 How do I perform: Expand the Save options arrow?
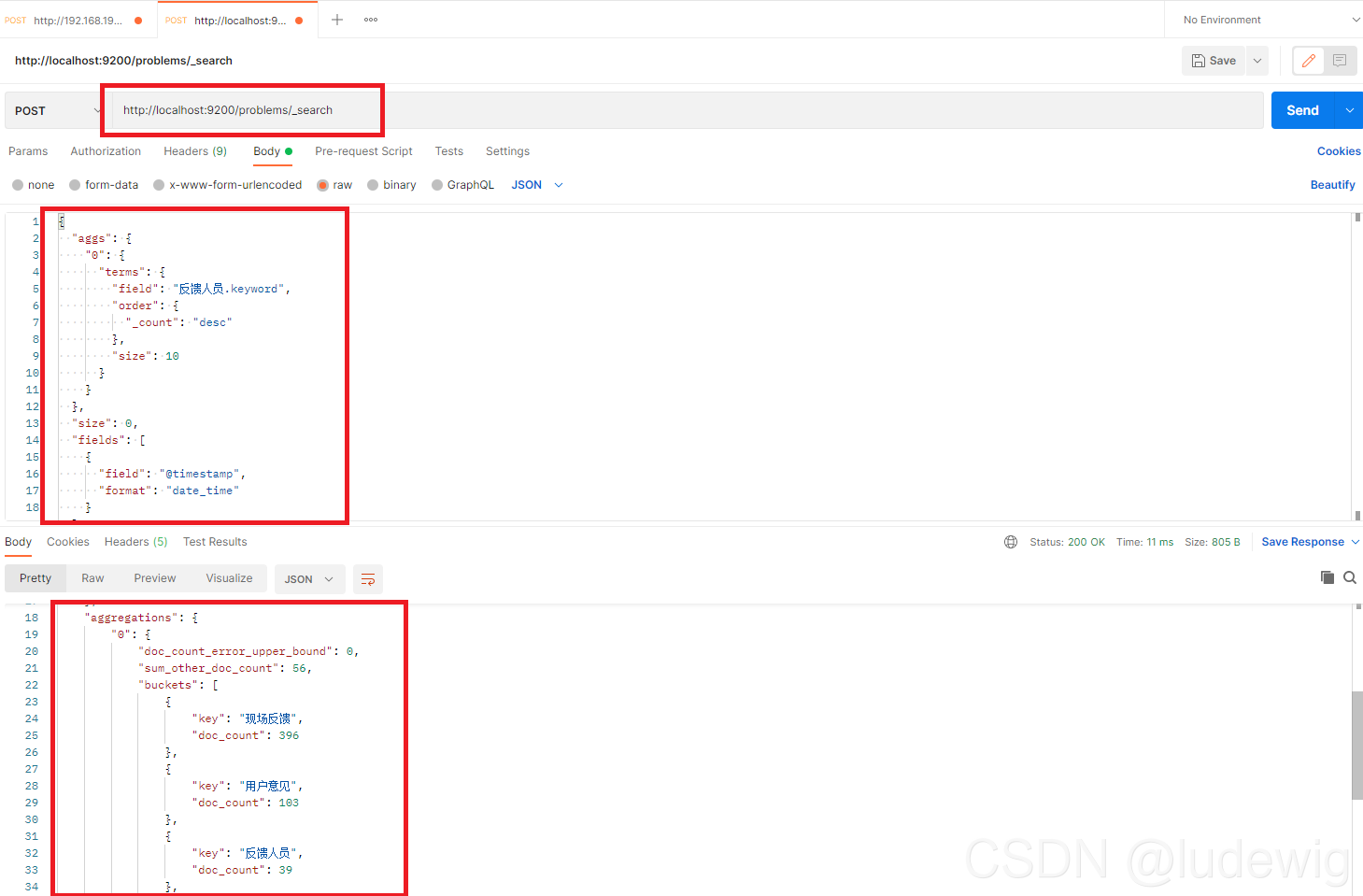coord(1257,61)
